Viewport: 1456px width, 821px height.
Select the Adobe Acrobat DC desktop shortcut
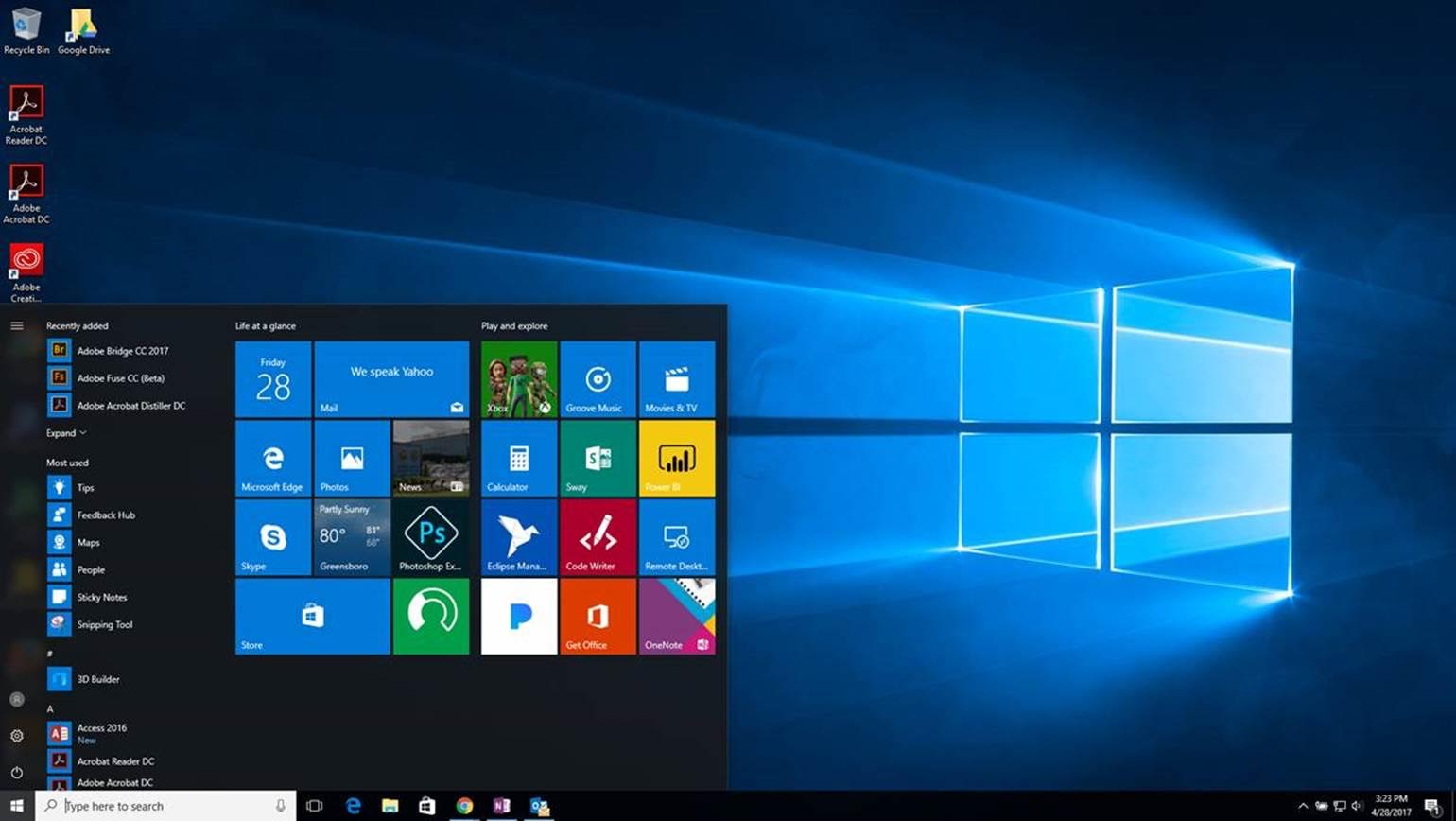26,194
